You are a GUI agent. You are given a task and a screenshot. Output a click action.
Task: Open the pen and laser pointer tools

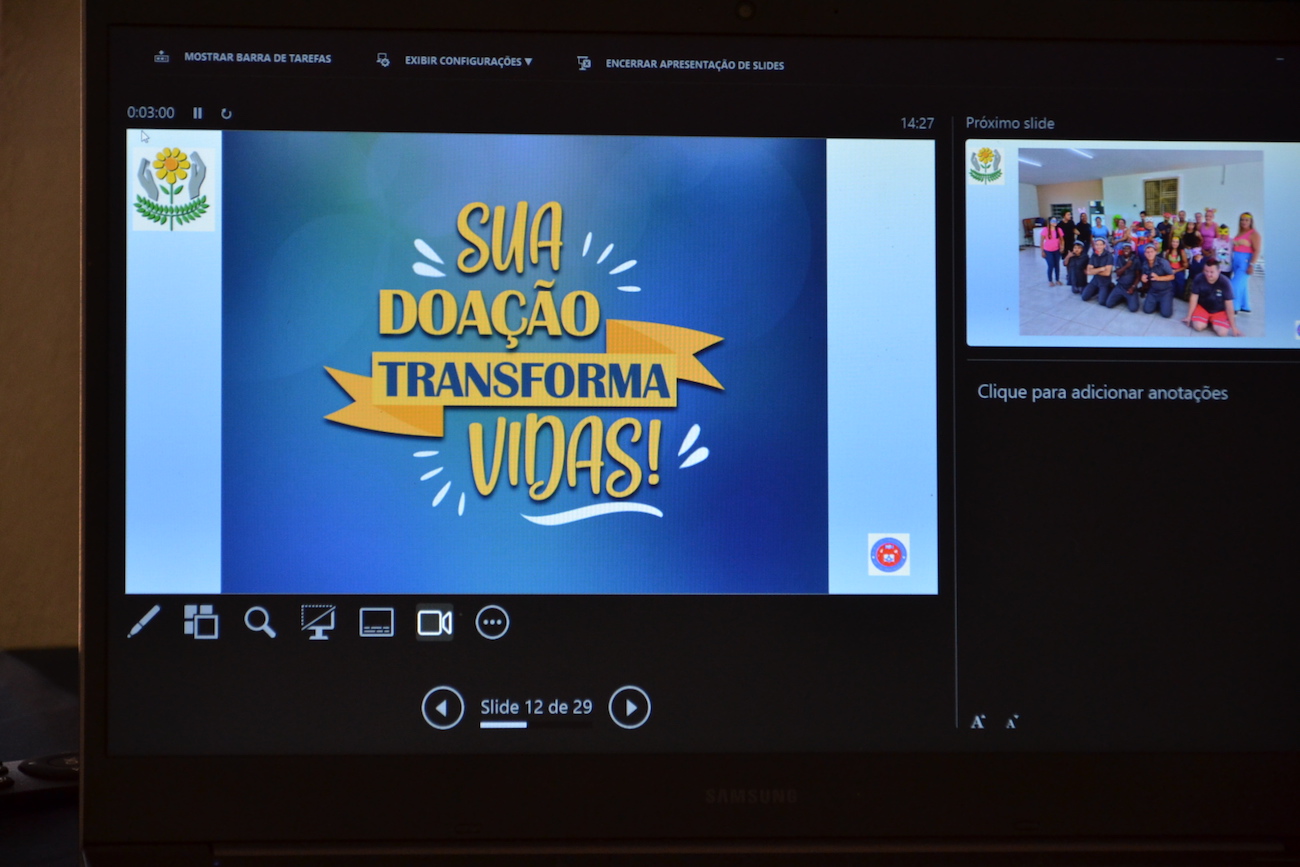143,622
